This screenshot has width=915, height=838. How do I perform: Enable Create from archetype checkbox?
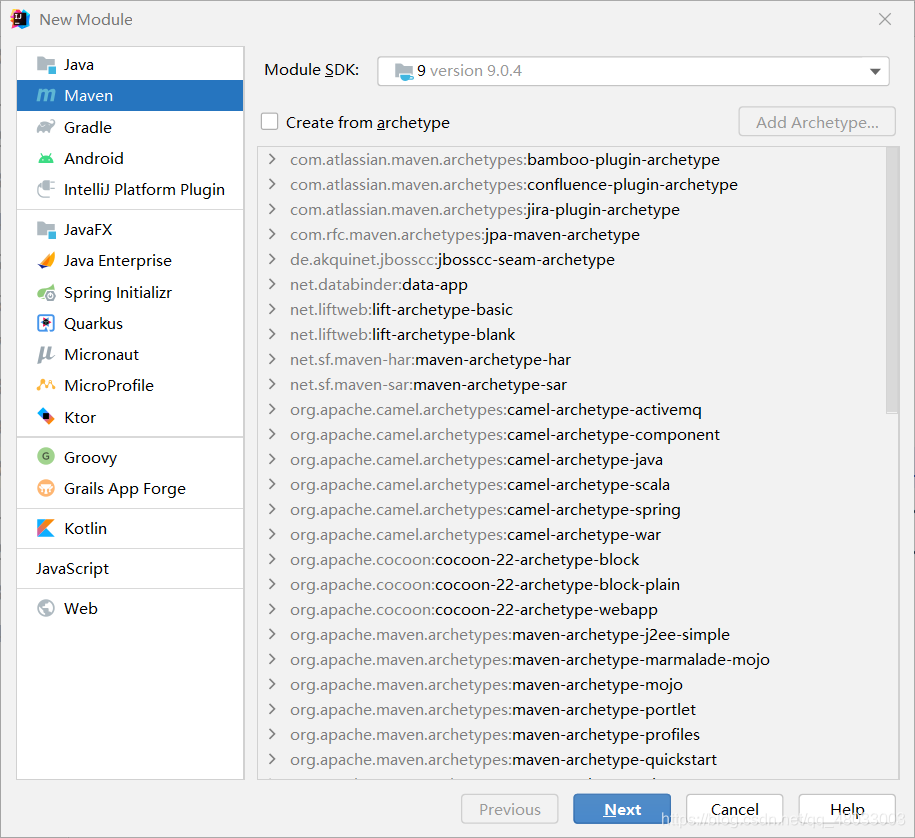[270, 121]
